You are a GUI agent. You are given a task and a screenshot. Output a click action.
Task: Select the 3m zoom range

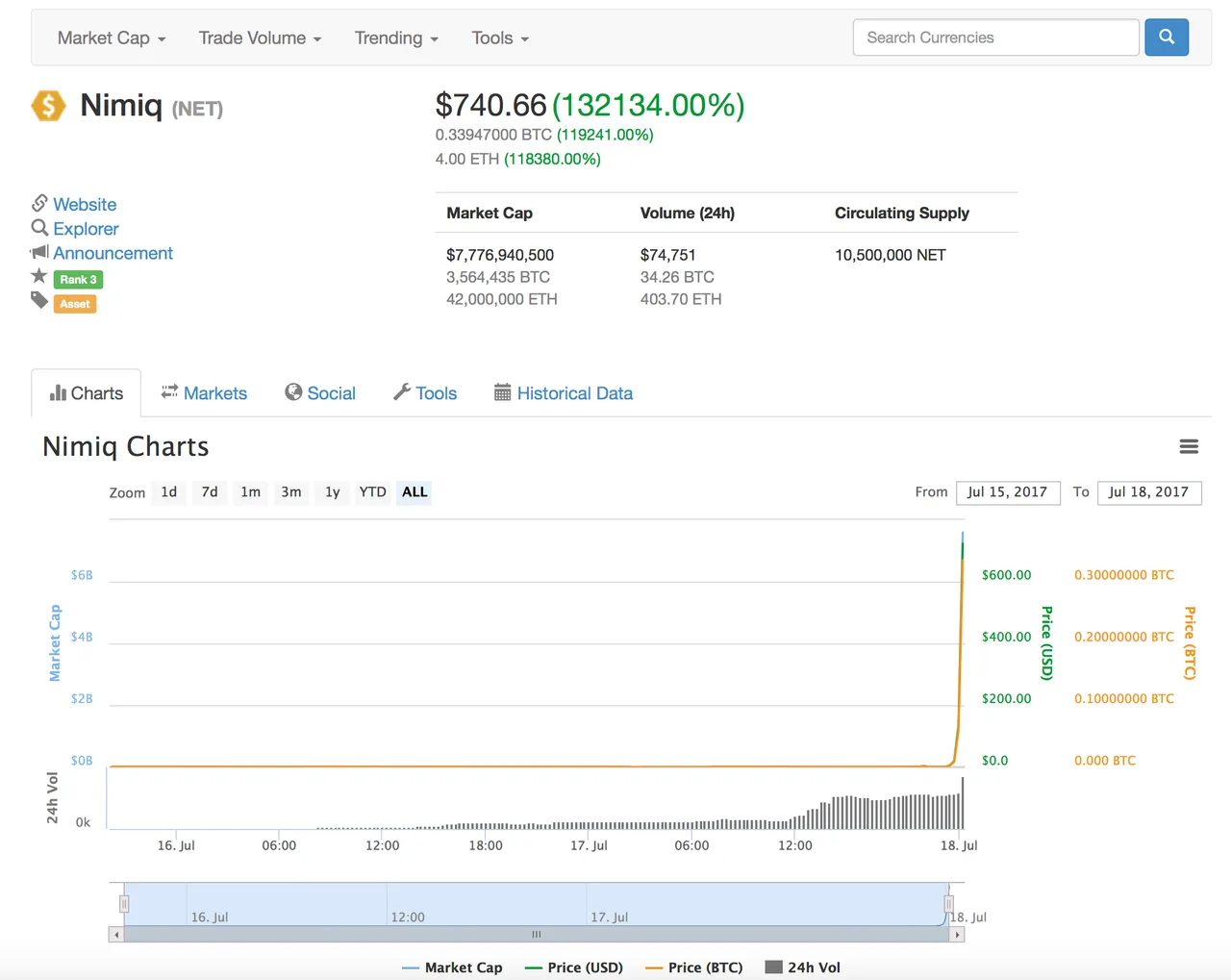291,492
